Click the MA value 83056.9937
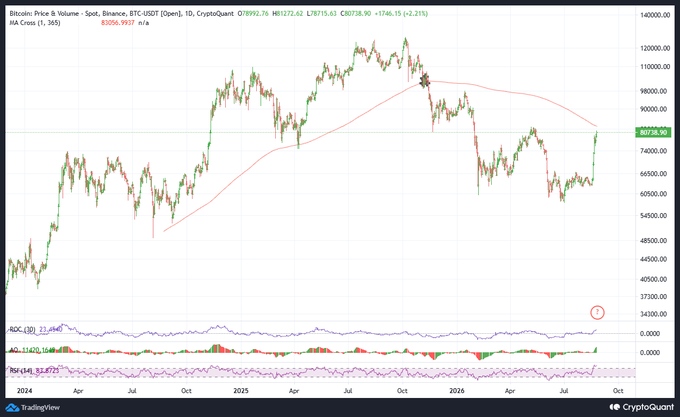The image size is (680, 417). click(118, 23)
